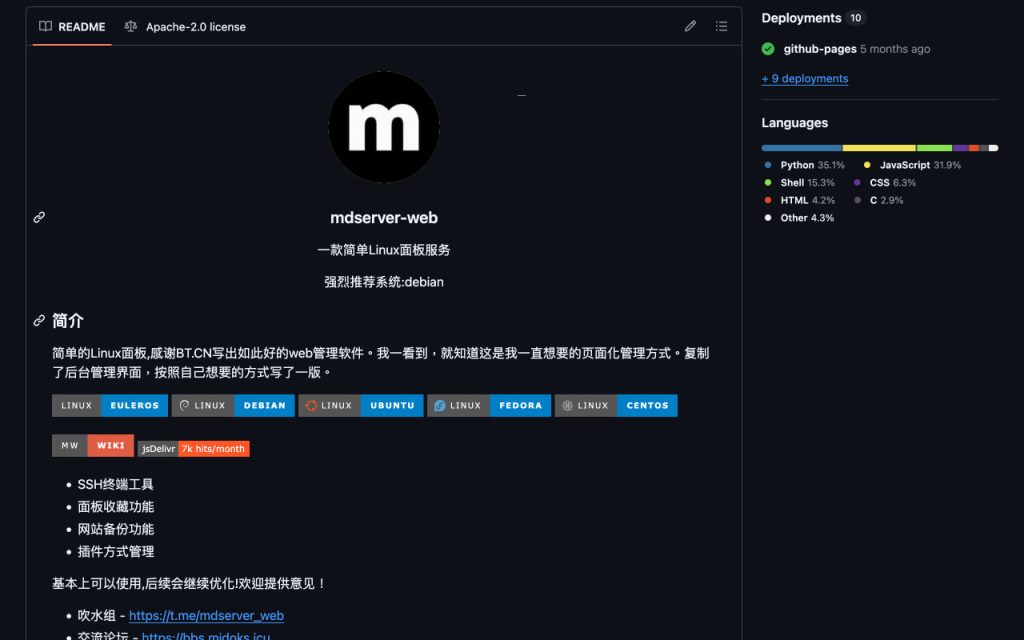Viewport: 1024px width, 640px height.
Task: Click the jsDelivr 7k hits/month badge
Action: (194, 448)
